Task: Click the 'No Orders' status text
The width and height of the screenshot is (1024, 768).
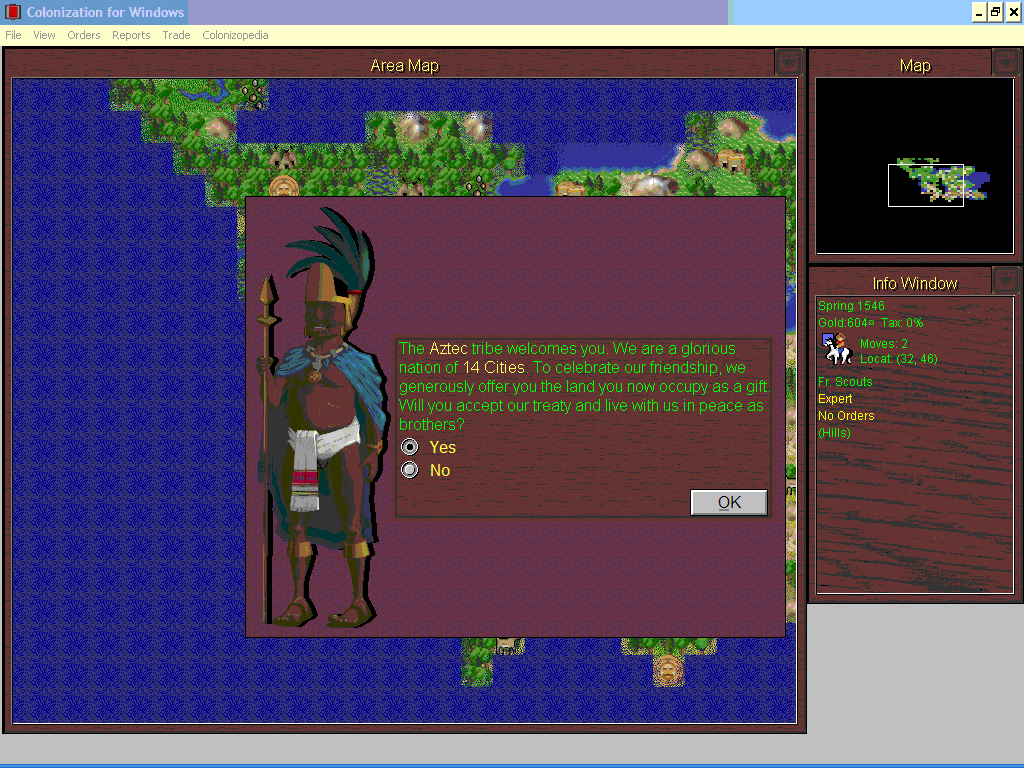Action: point(846,415)
